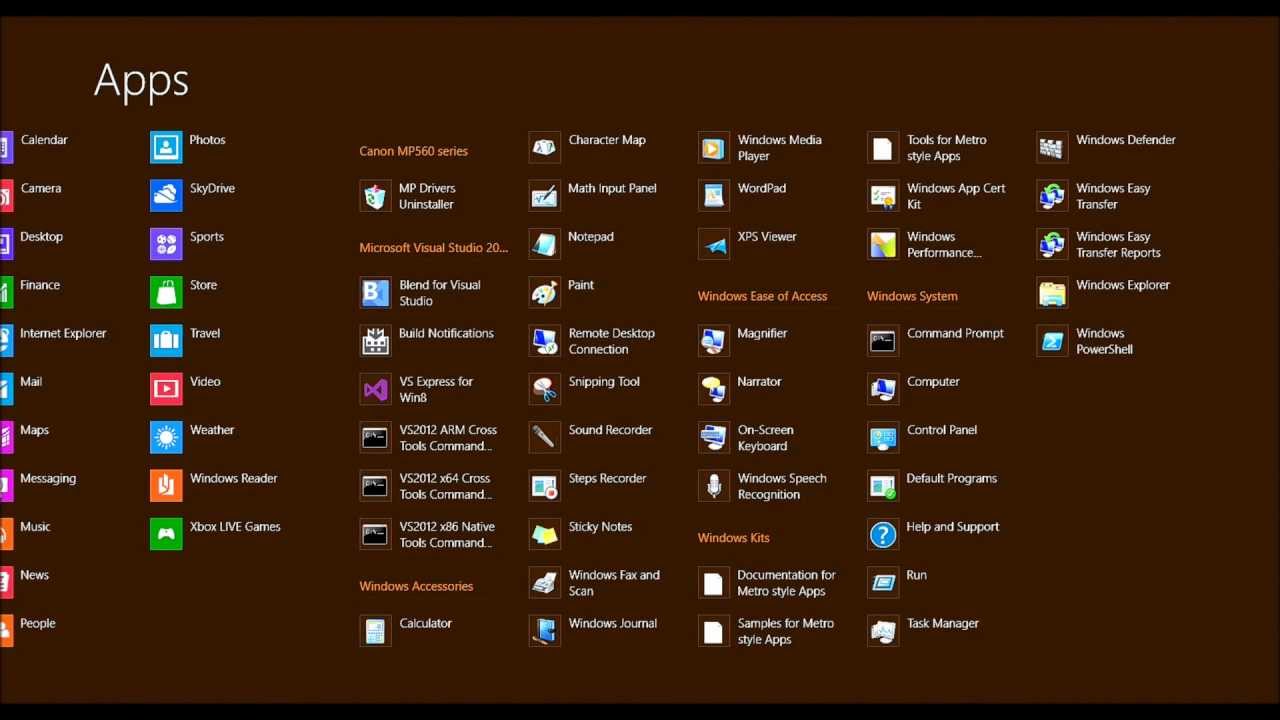Open On-Screen Keyboard entry
Viewport: 1280px width, 720px height.
tap(765, 438)
